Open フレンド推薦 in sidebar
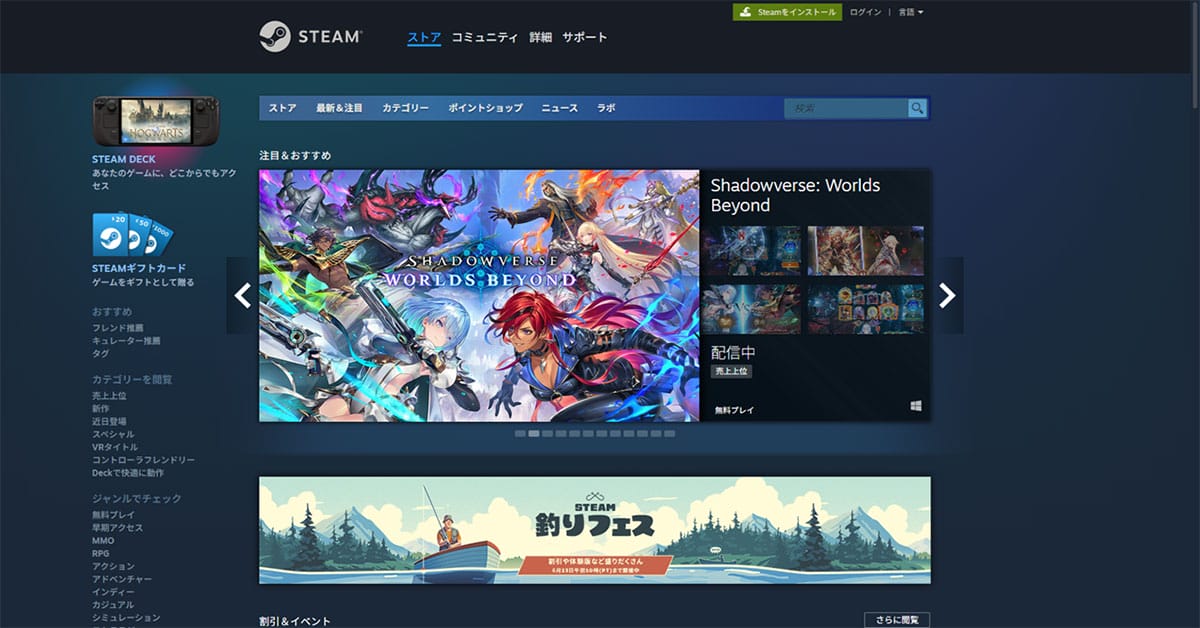Viewport: 1200px width, 628px height. (118, 328)
